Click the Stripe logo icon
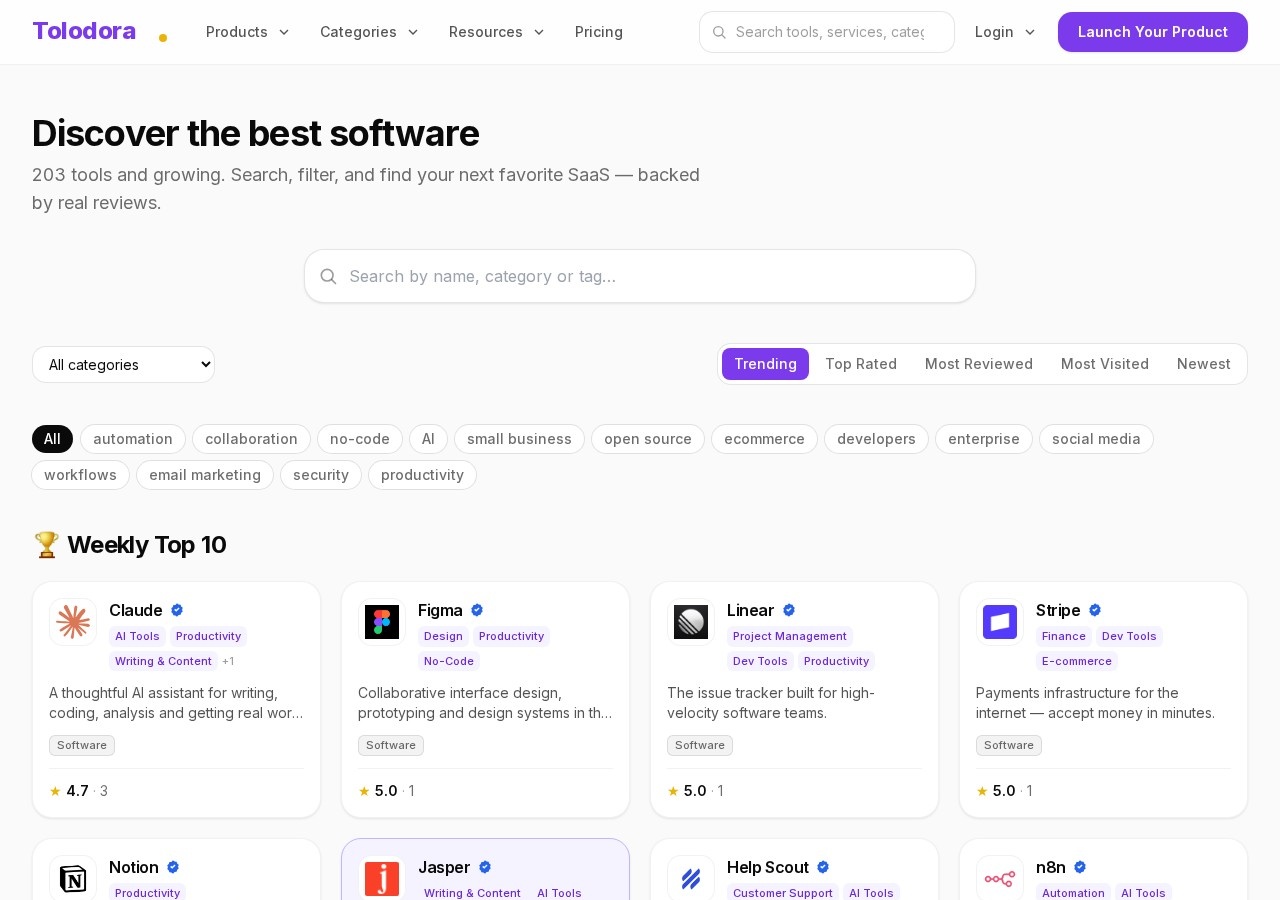The width and height of the screenshot is (1280, 900). pos(1000,622)
